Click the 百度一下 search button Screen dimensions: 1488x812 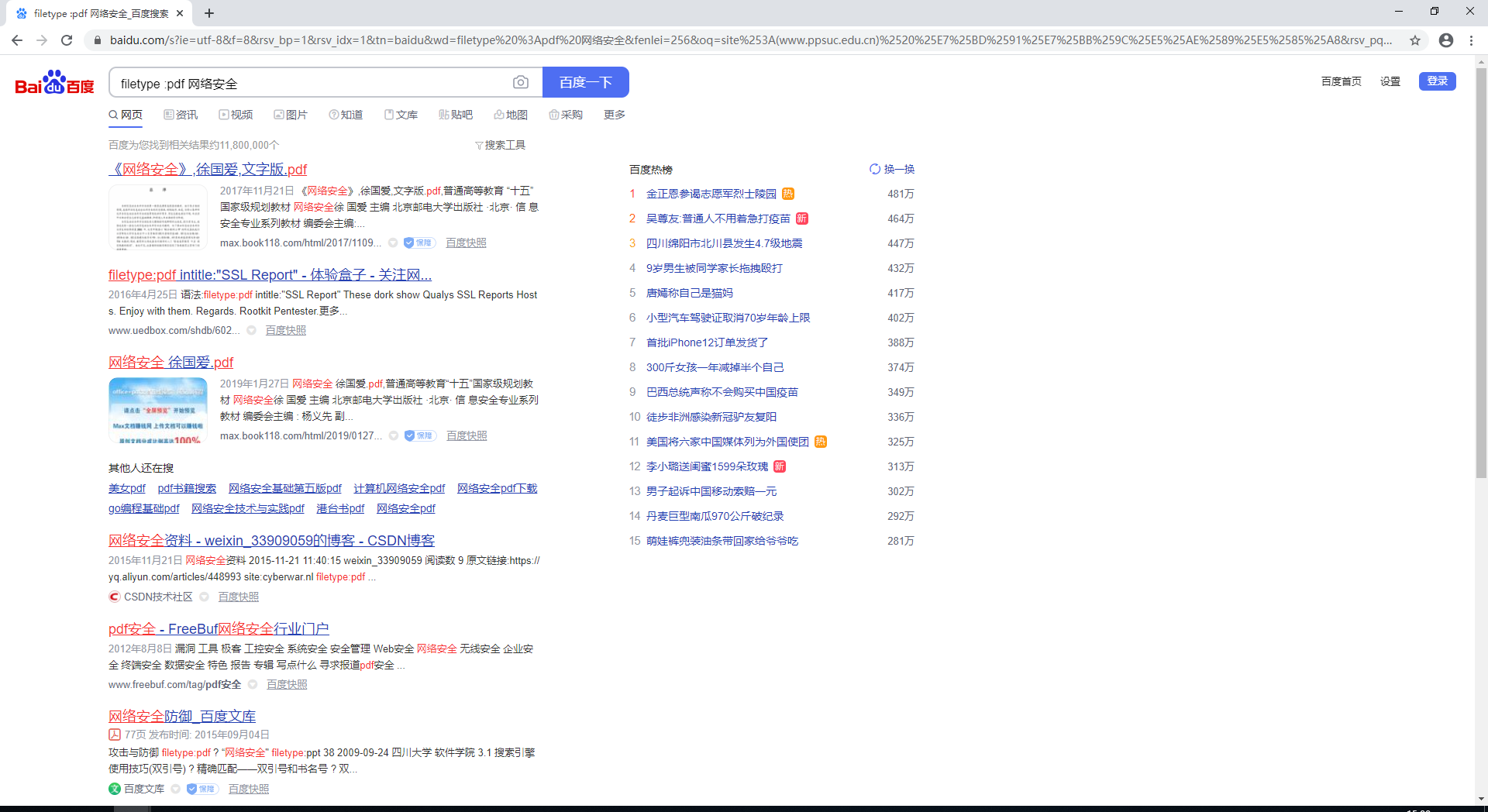pos(586,82)
